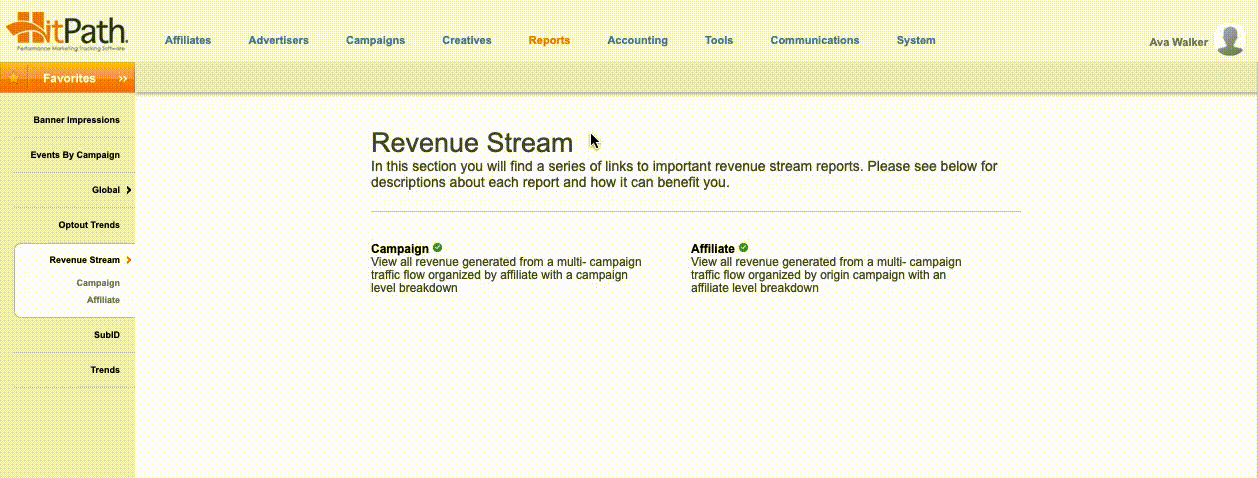
Task: Expand Favorites using the double chevron
Action: tap(122, 78)
